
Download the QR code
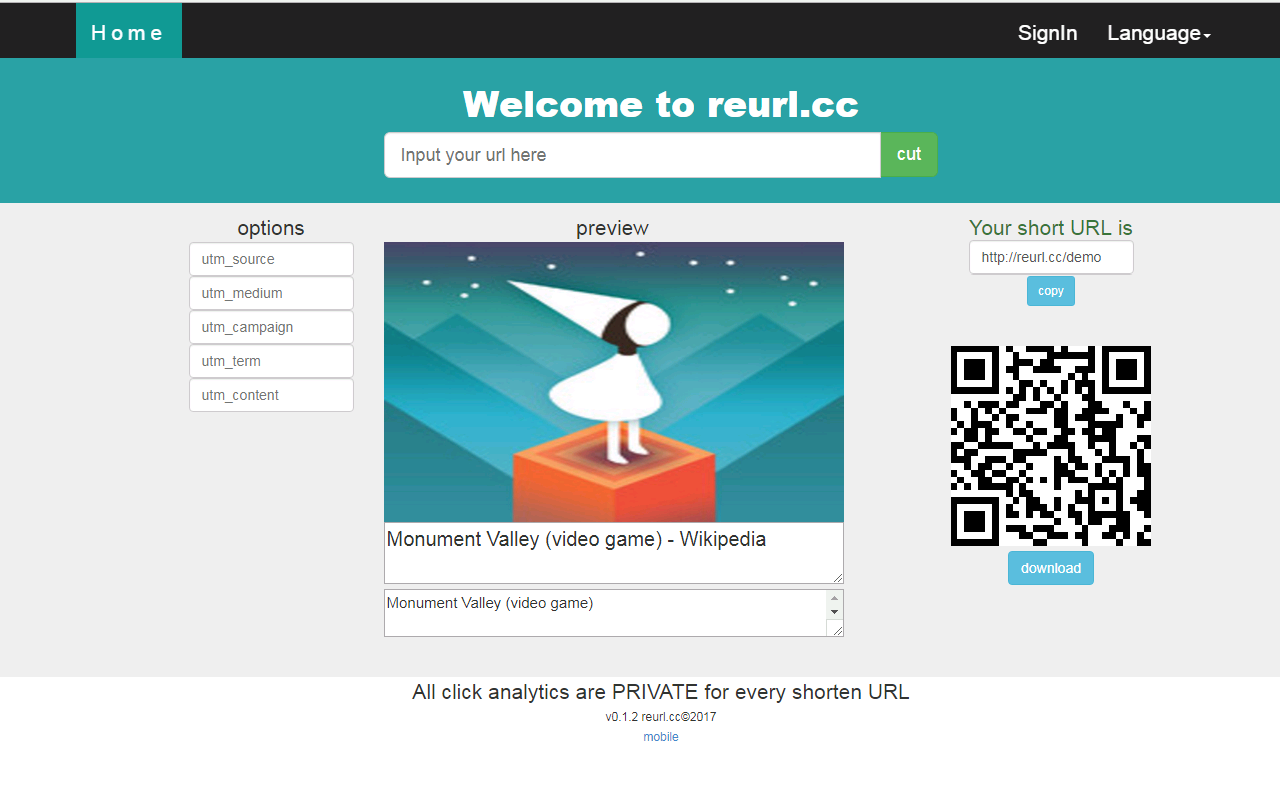tap(1051, 568)
